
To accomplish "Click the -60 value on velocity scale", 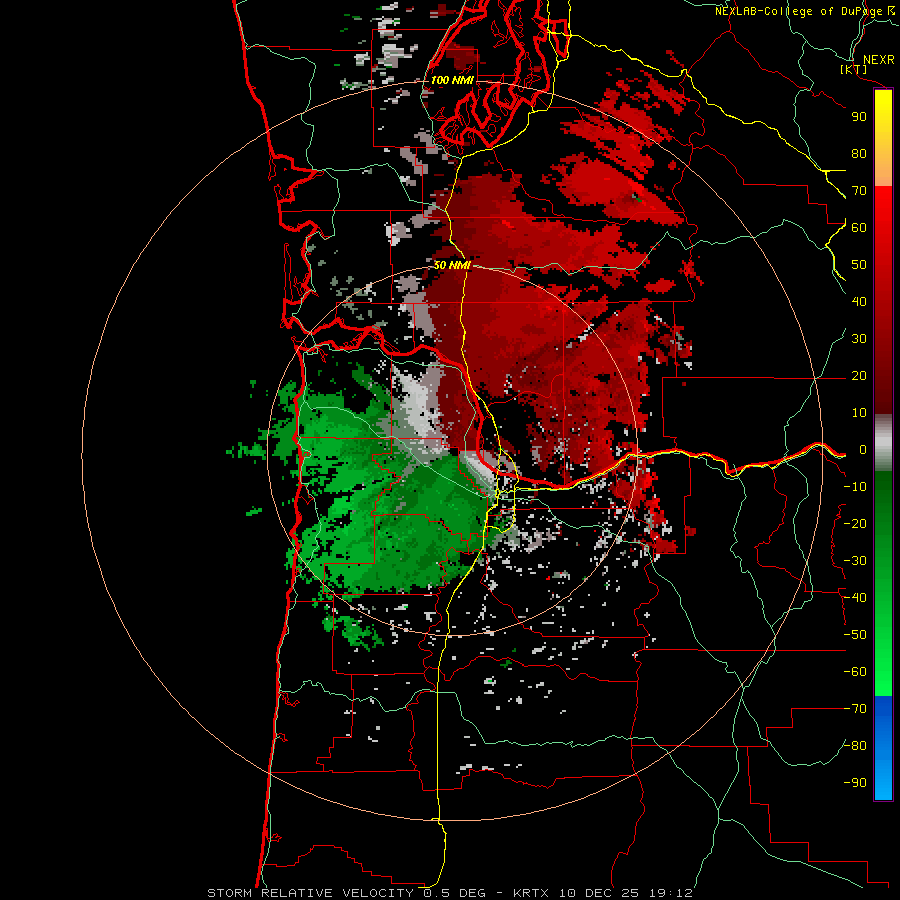I will point(855,672).
